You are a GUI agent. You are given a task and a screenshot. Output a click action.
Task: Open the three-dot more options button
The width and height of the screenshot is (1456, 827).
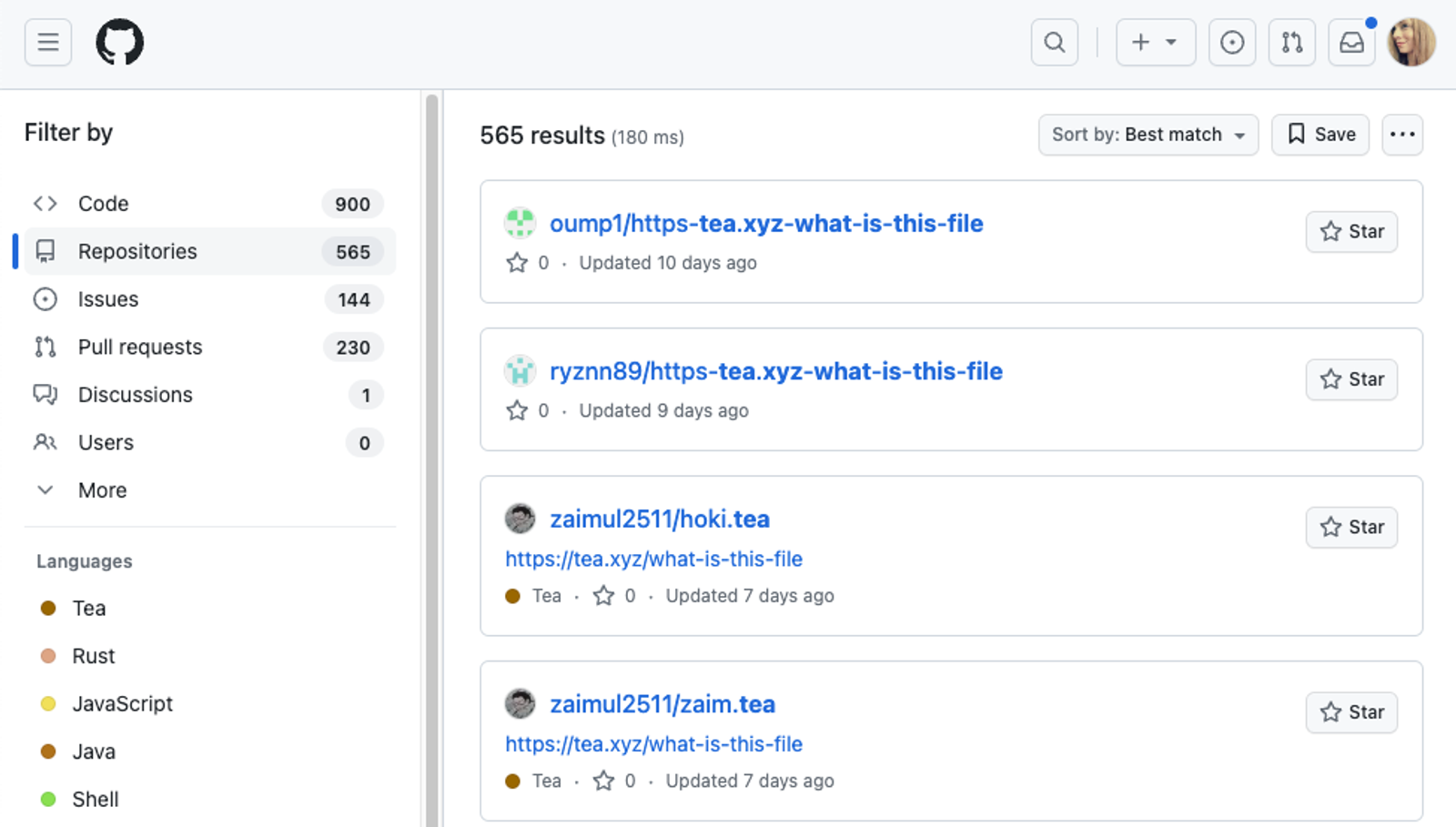tap(1402, 135)
